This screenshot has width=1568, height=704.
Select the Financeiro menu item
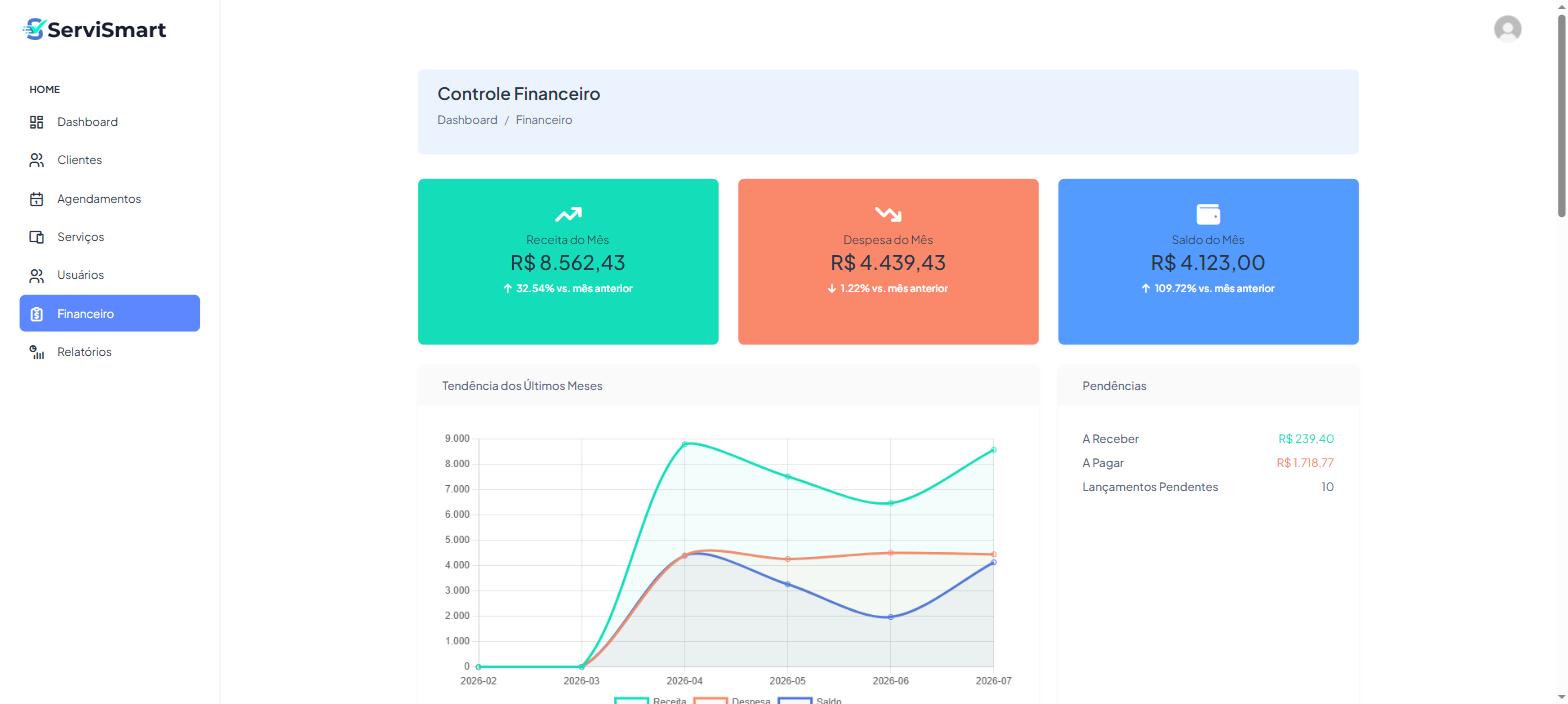[110, 313]
